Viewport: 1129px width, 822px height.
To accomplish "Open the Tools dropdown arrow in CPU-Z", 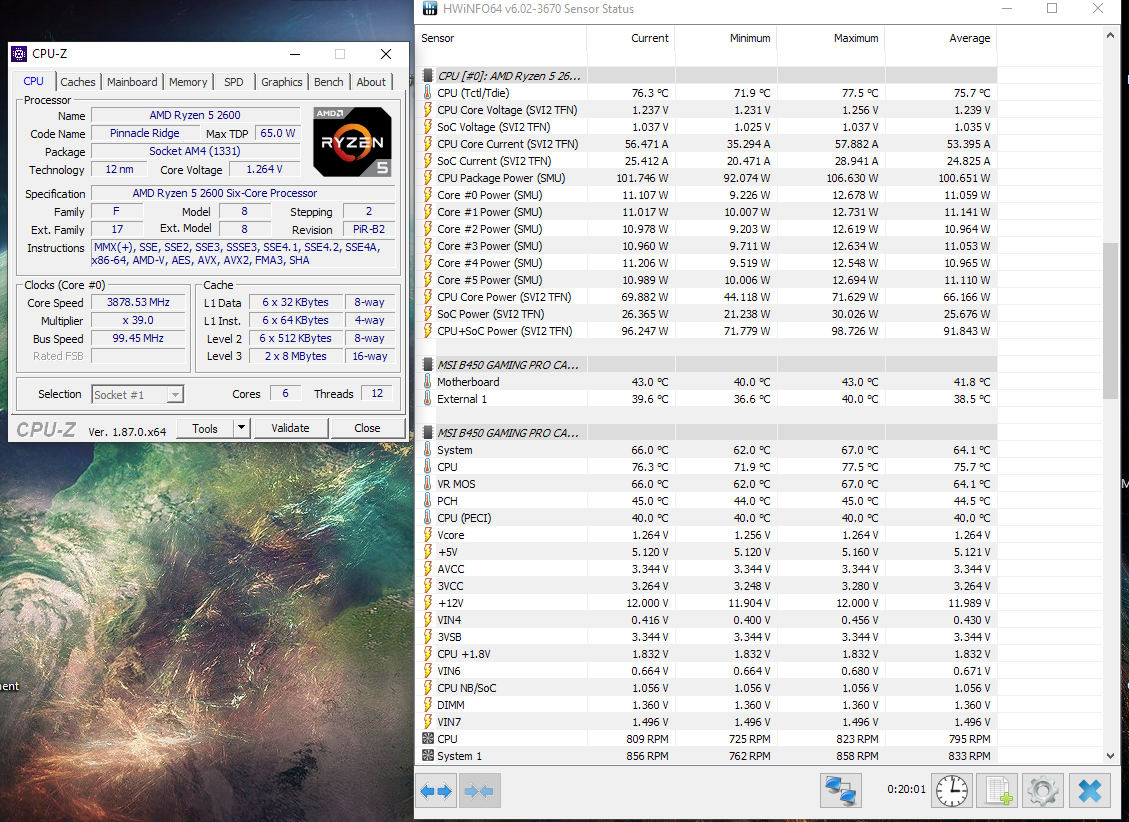I will [242, 428].
